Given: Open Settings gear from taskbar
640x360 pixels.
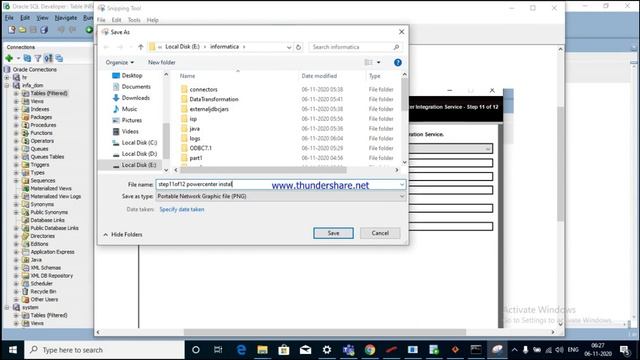Looking at the screenshot, I should click(327, 350).
